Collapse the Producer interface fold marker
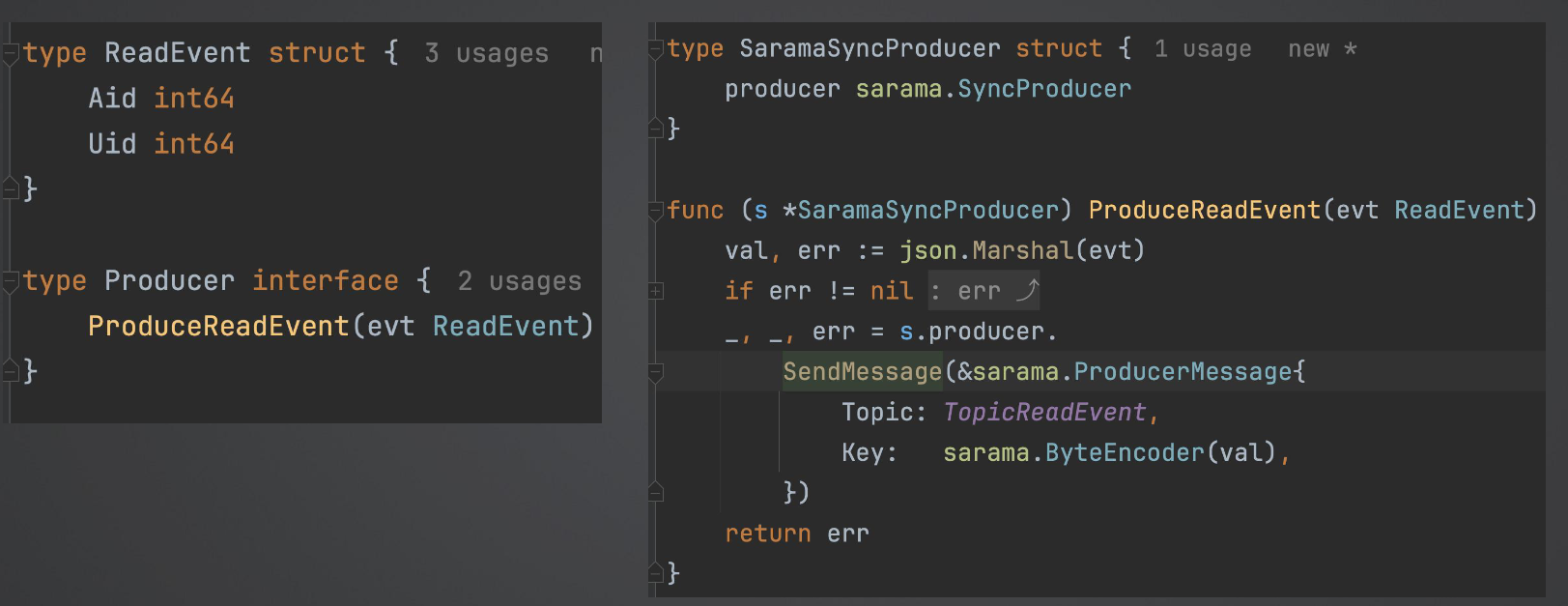 [11, 281]
